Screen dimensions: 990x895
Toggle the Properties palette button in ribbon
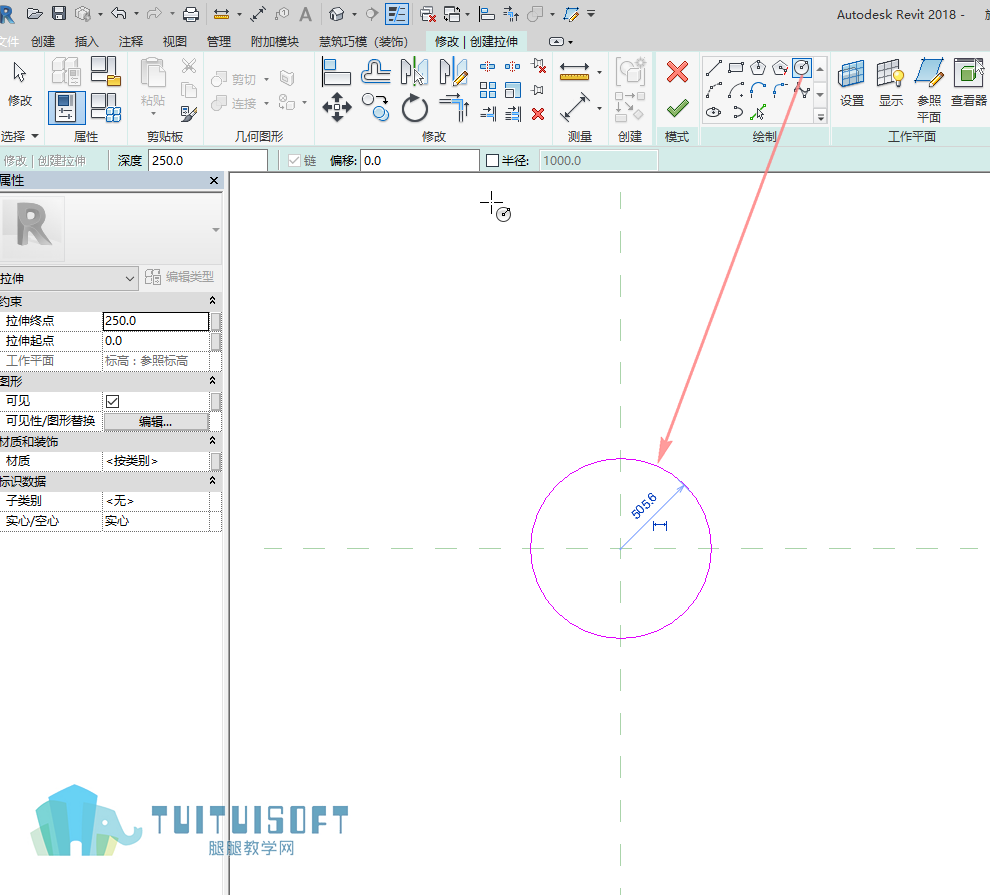point(66,107)
